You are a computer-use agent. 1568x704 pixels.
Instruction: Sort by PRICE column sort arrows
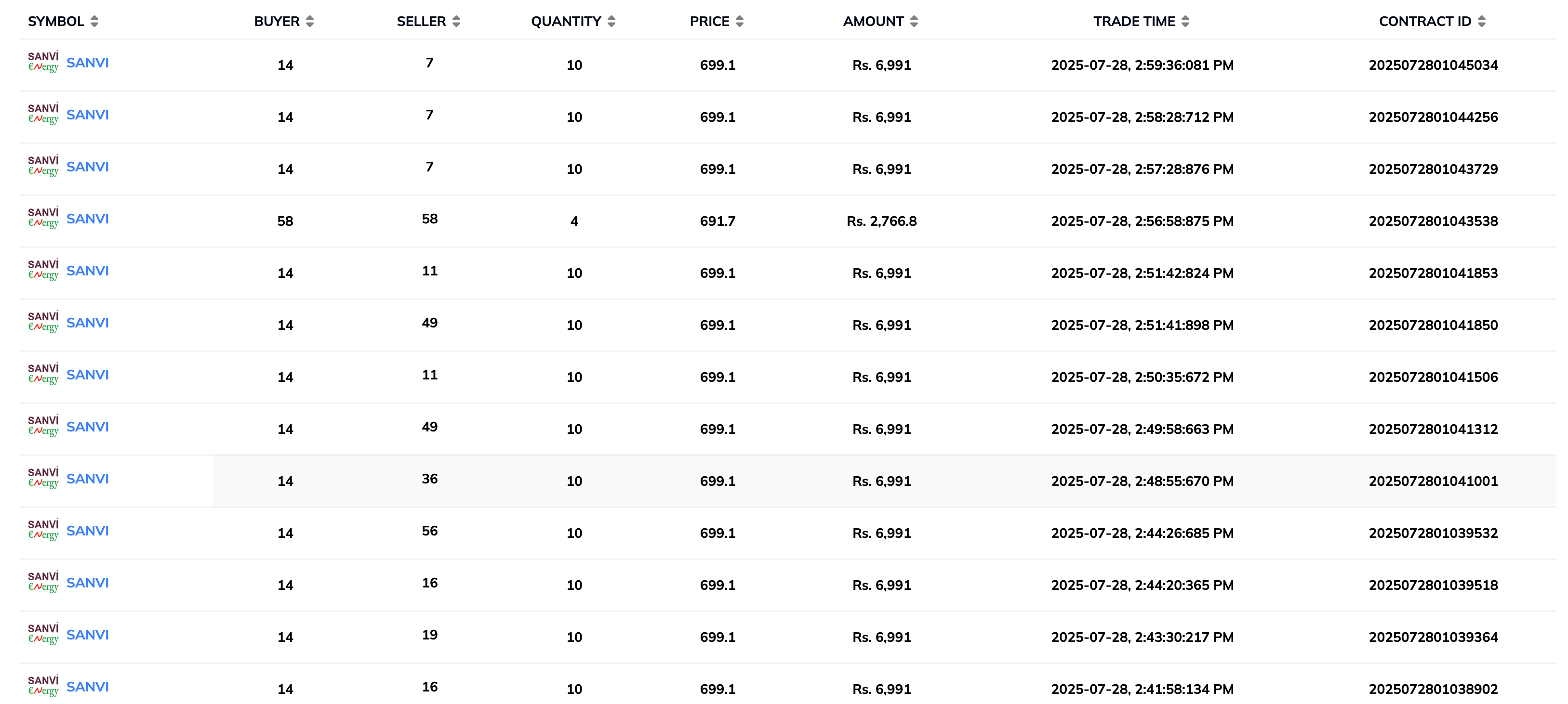[740, 21]
